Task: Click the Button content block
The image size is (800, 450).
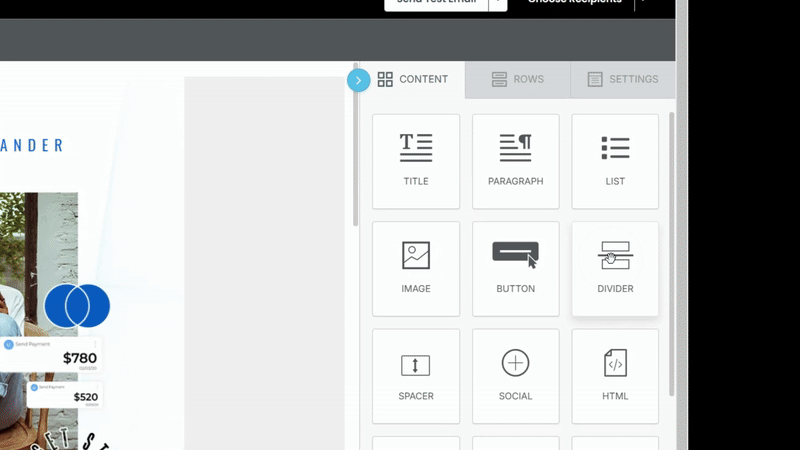Action: [515, 268]
